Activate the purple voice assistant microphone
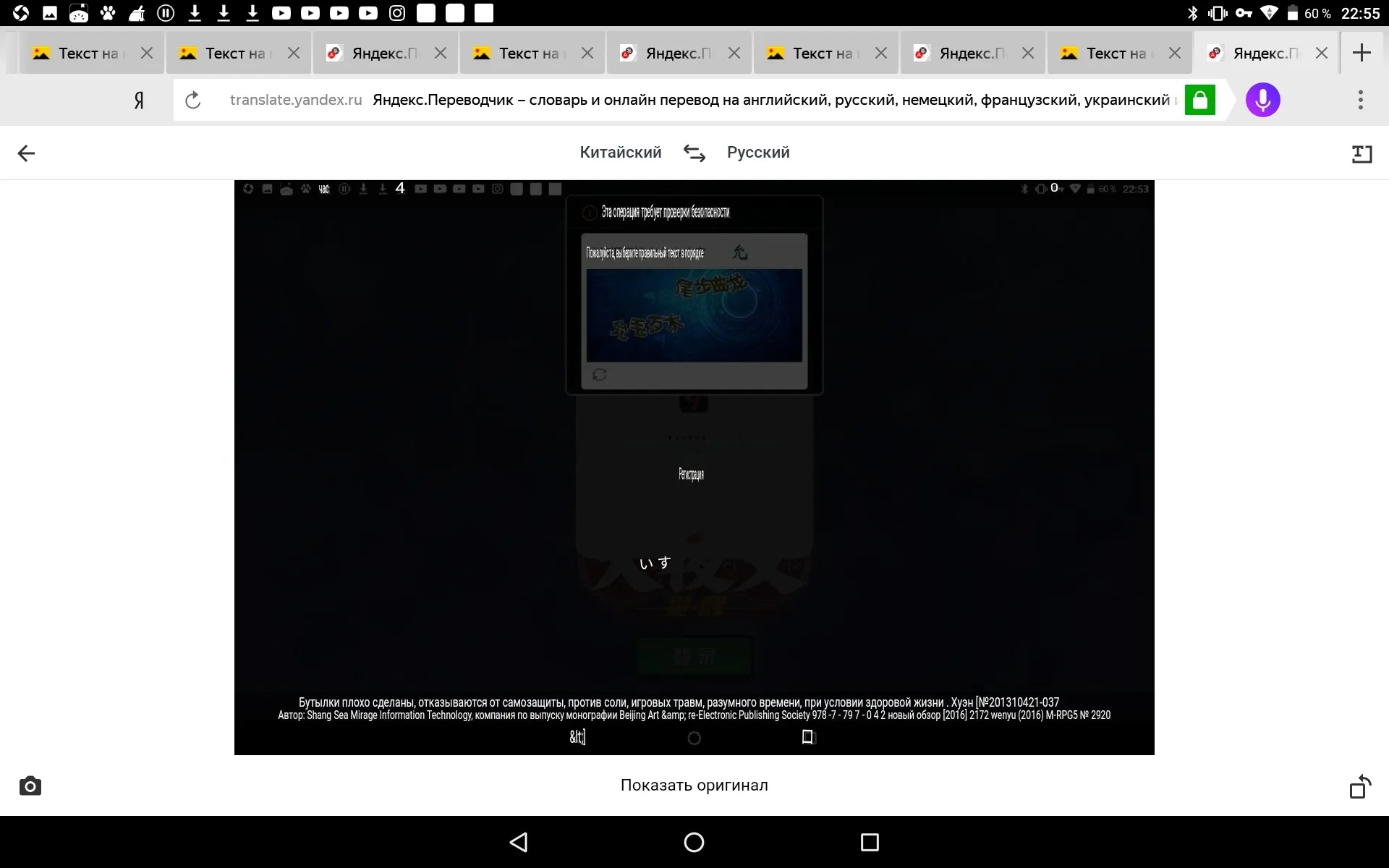This screenshot has height=868, width=1389. (1262, 100)
